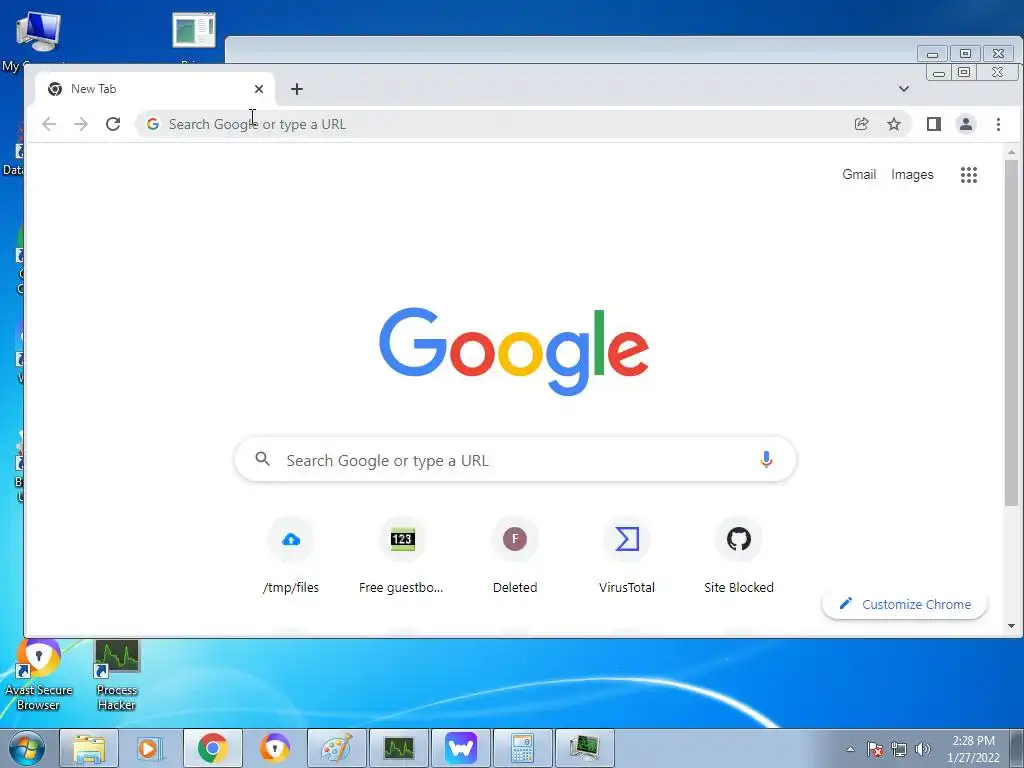Screen dimensions: 1024x768
Task: Open File Explorer from the taskbar
Action: [x=89, y=748]
